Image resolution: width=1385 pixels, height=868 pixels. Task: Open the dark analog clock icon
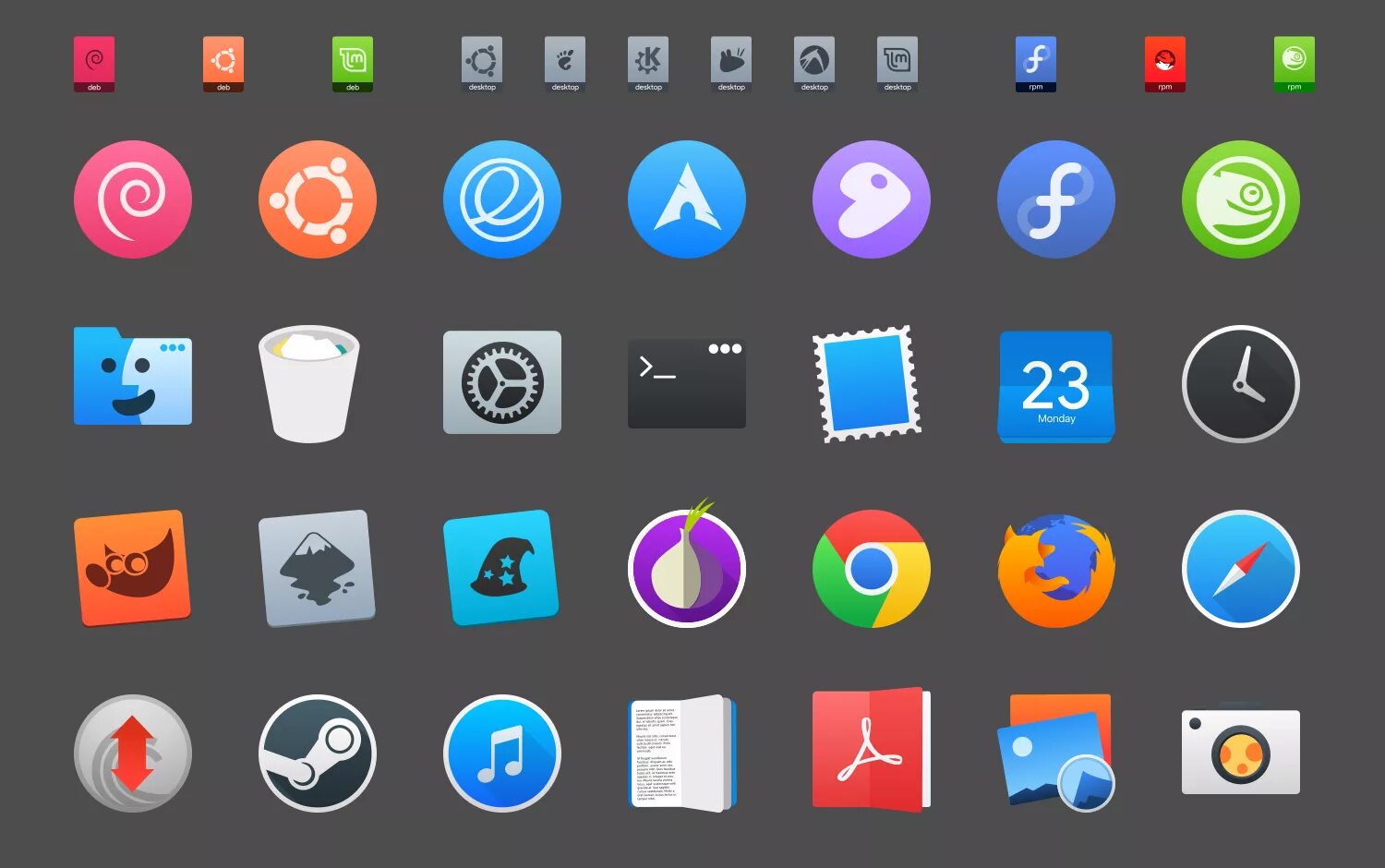1241,384
